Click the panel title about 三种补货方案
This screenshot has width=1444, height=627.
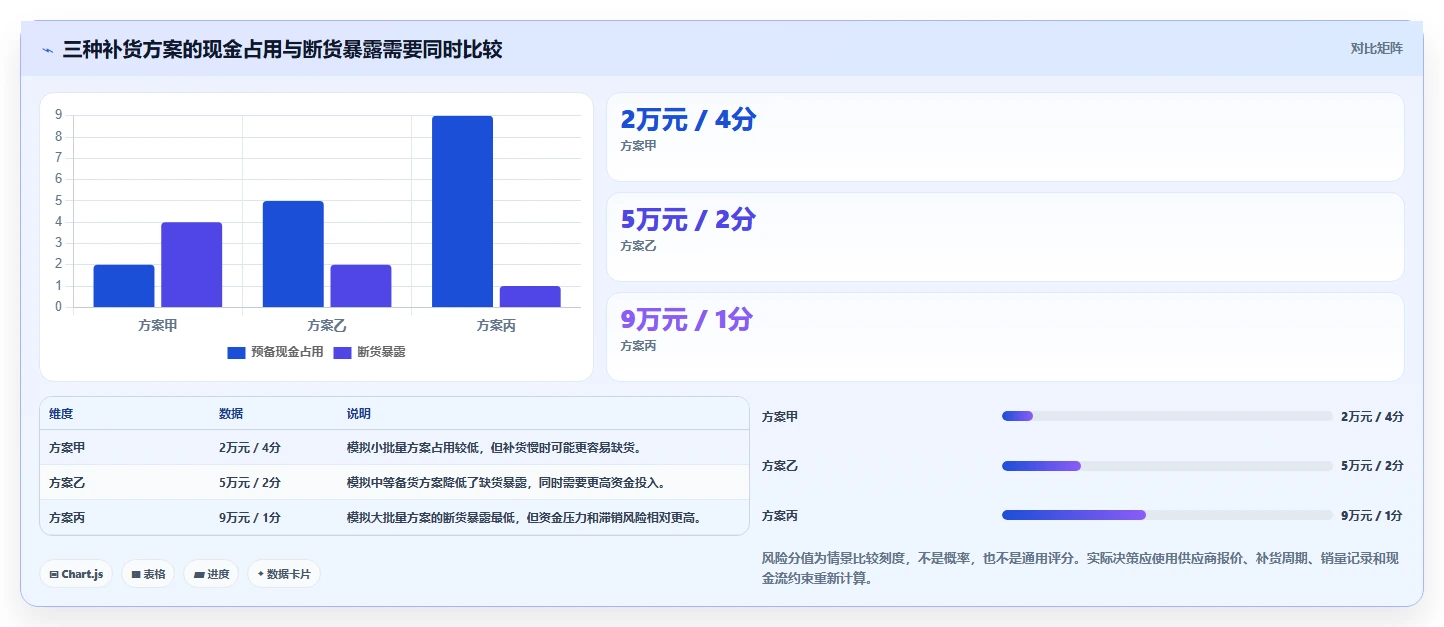click(282, 49)
